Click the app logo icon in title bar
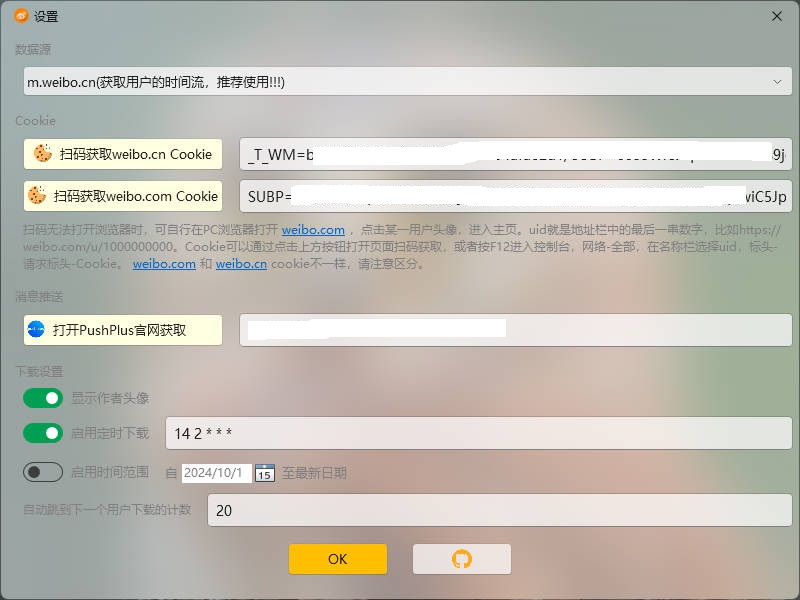 21,16
